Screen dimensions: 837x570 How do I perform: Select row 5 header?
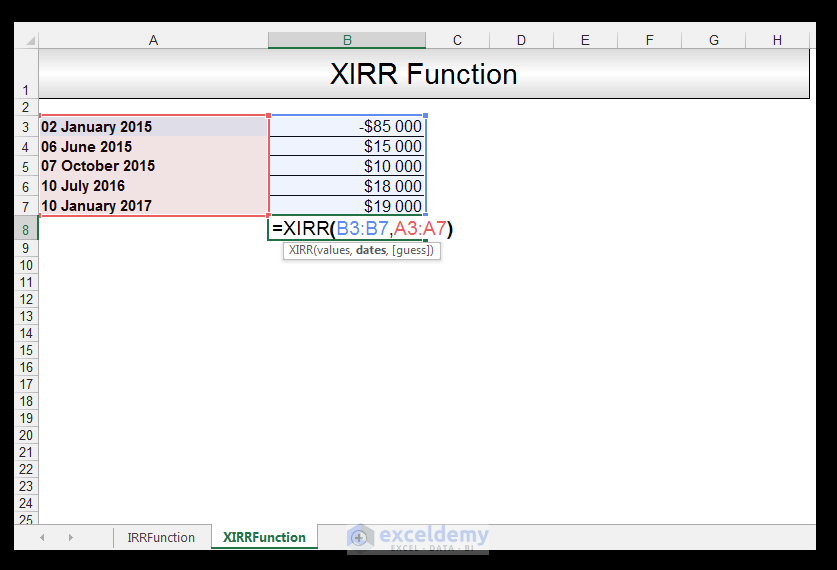pyautogui.click(x=26, y=167)
